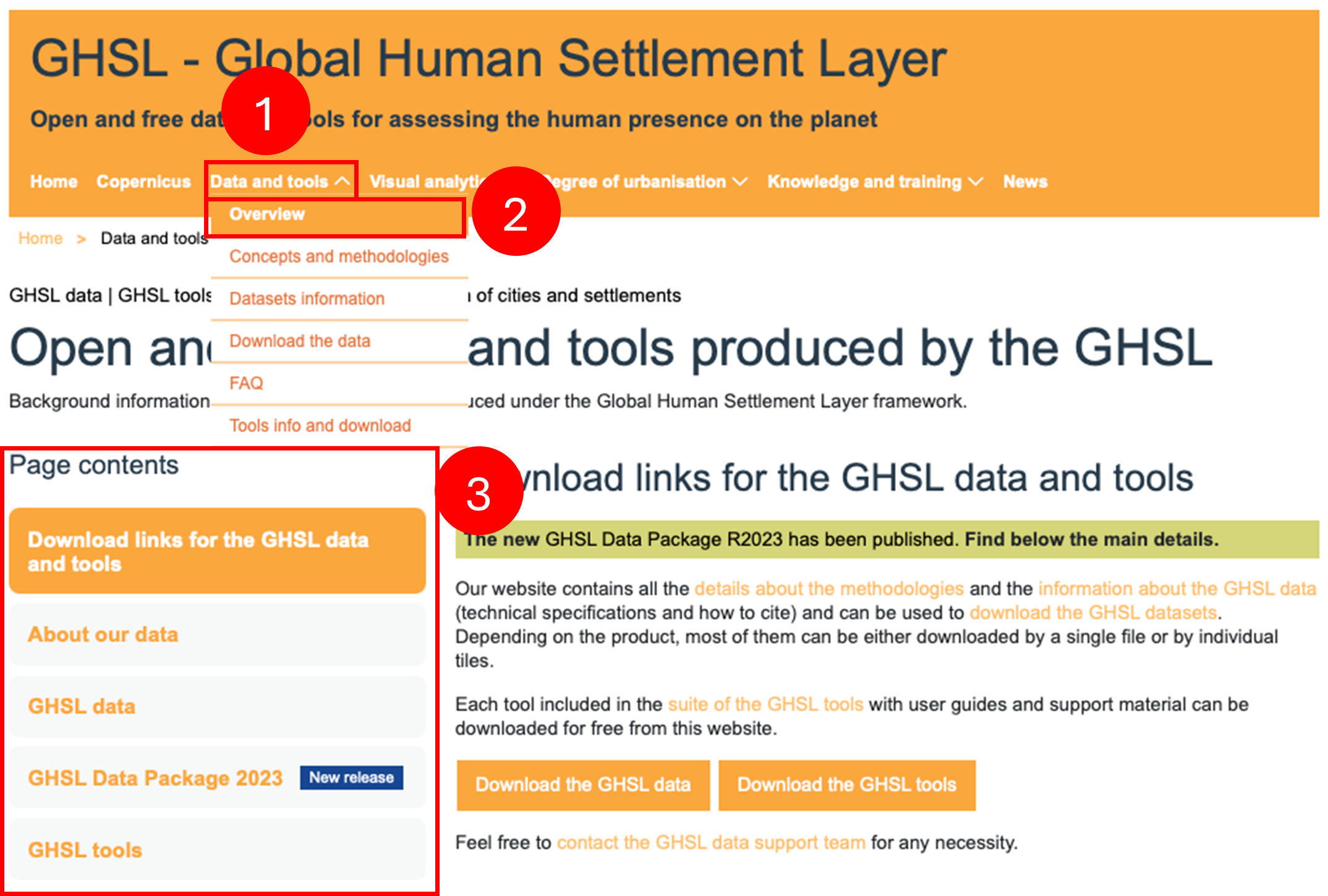Open the Home navigation item
This screenshot has width=1328, height=896.
54,182
